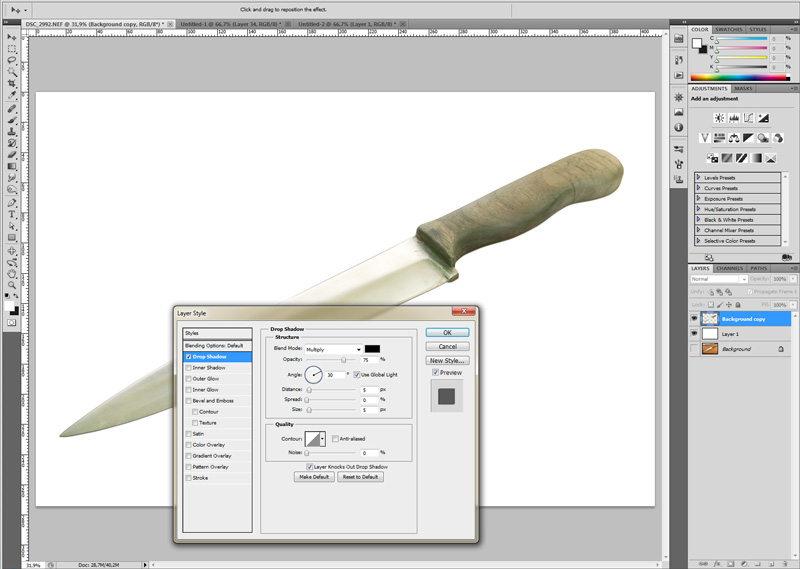This screenshot has width=800, height=569.
Task: Select the Horizontal Type tool
Action: pyautogui.click(x=11, y=214)
